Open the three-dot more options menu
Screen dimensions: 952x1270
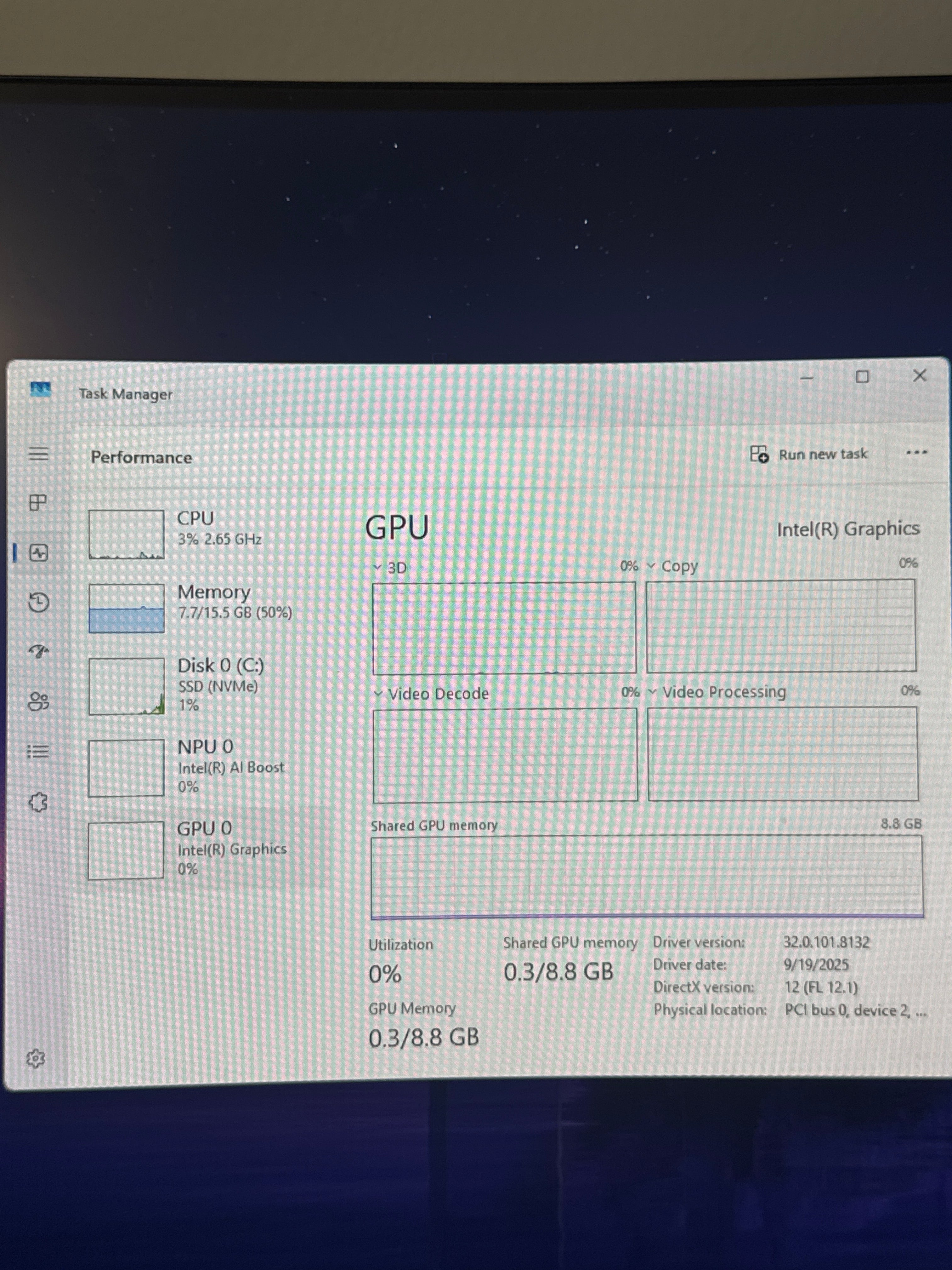click(916, 452)
